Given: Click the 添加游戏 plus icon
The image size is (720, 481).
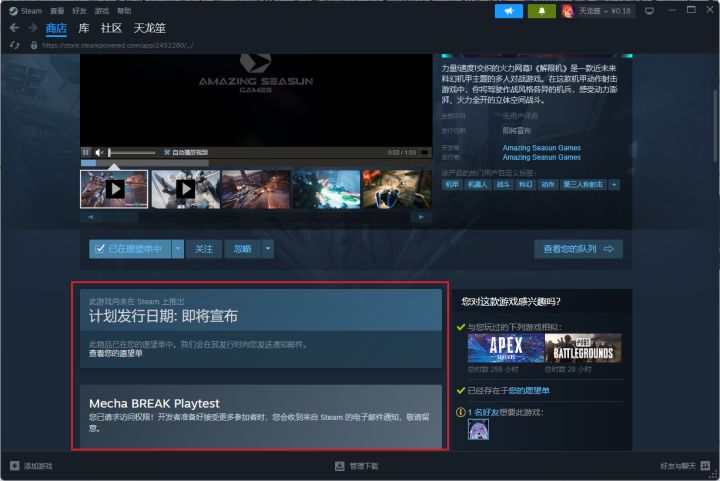Looking at the screenshot, I should (15, 466).
